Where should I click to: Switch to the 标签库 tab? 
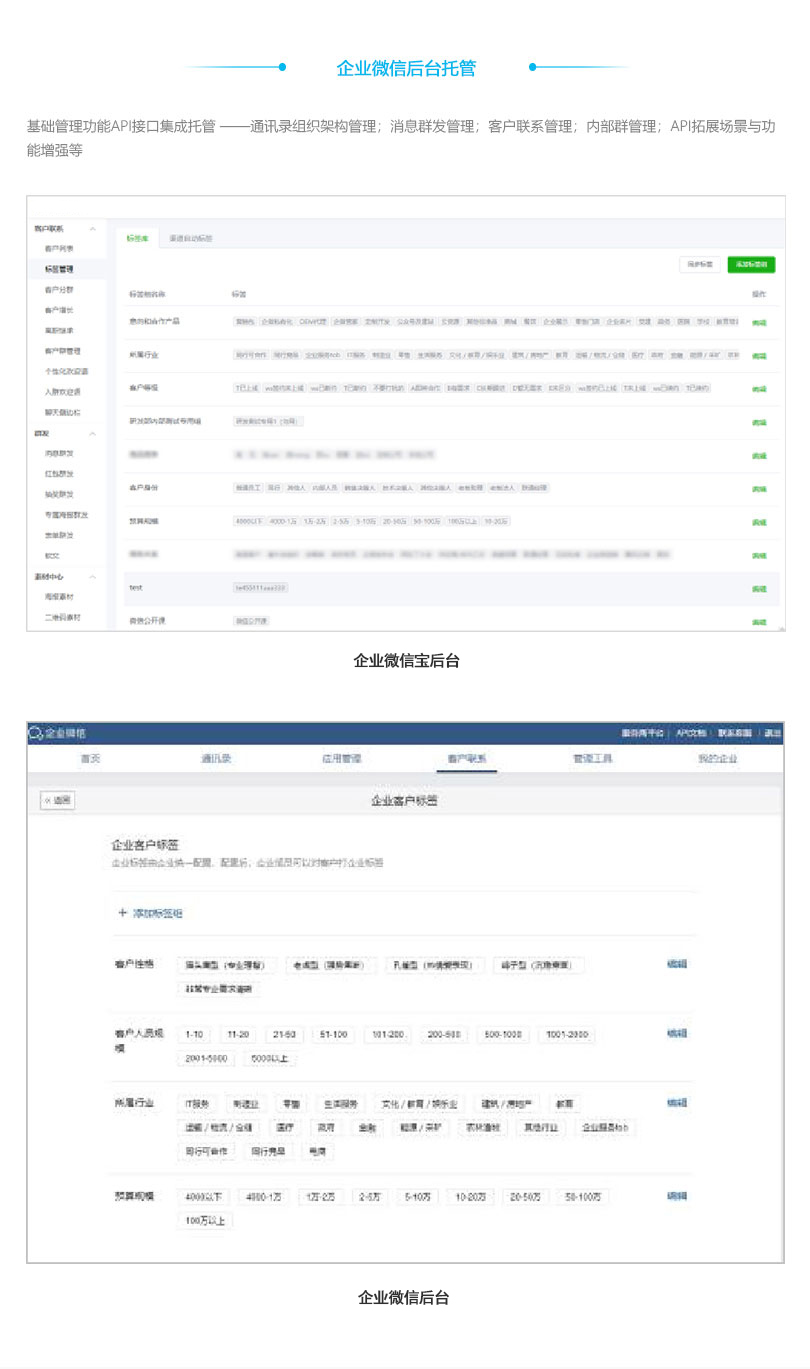click(136, 238)
